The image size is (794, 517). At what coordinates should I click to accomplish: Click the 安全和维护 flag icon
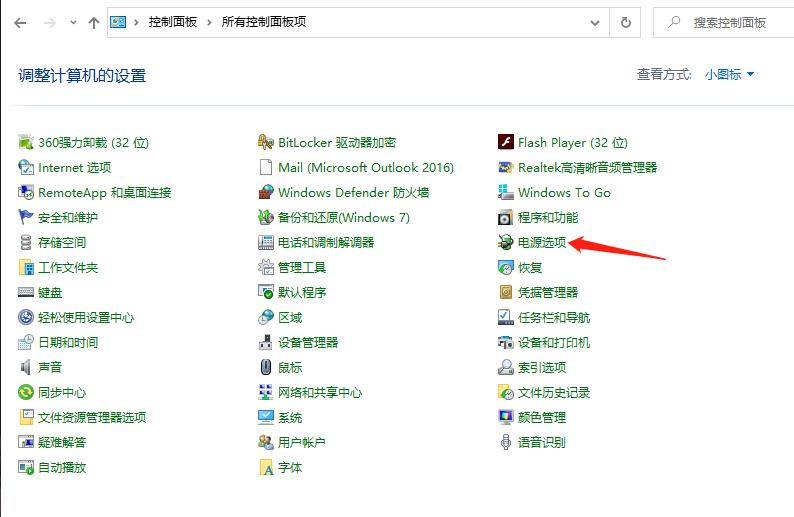(x=25, y=217)
